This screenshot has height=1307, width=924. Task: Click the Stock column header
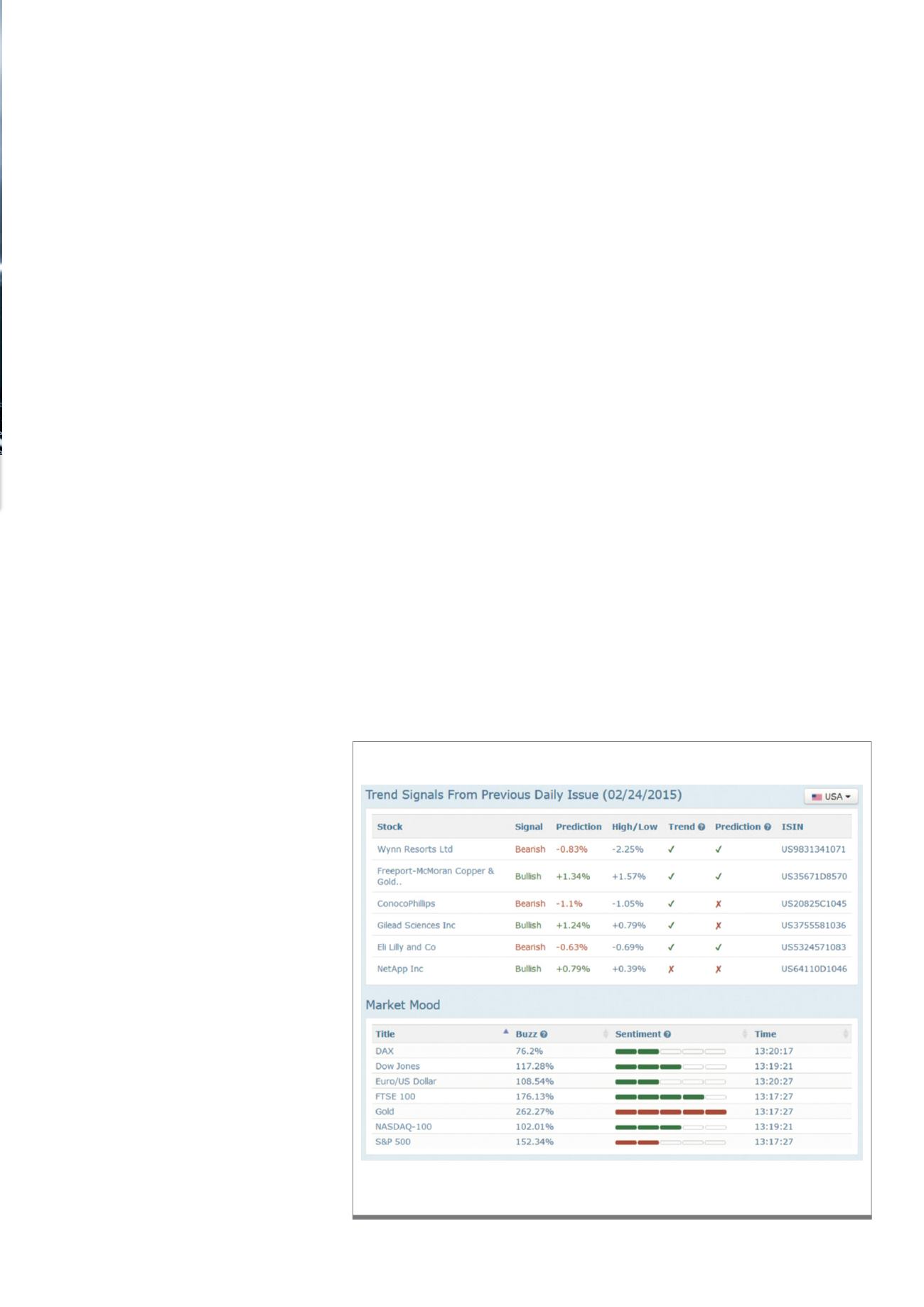pos(390,827)
